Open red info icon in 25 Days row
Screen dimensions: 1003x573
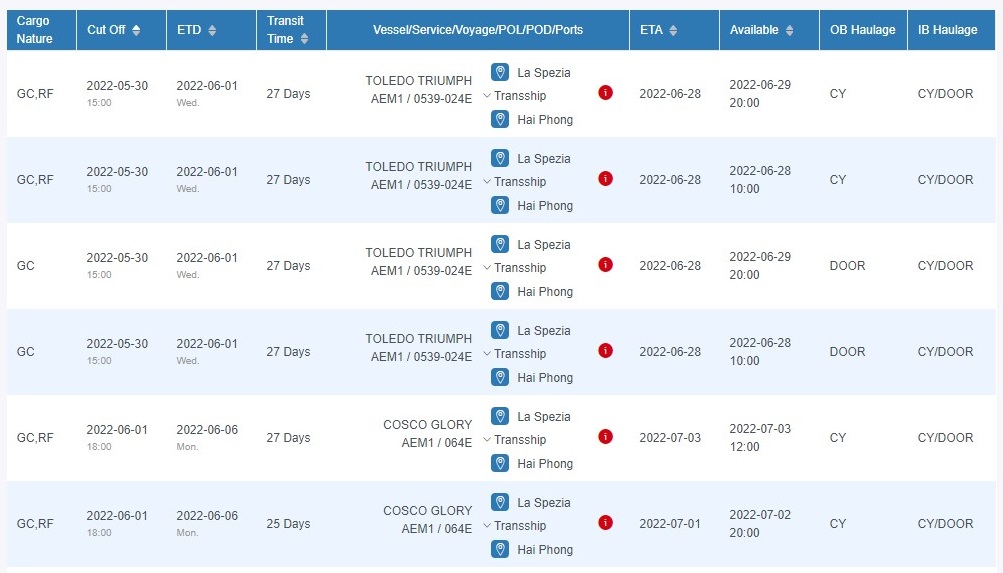click(605, 523)
